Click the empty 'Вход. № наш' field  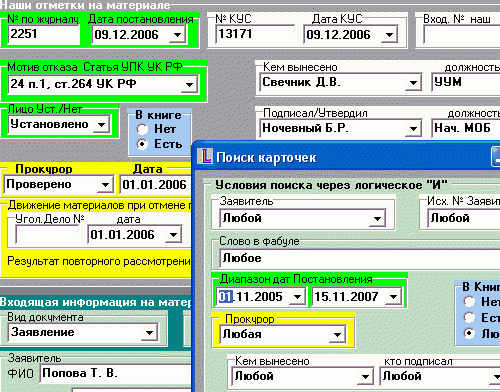tap(461, 35)
